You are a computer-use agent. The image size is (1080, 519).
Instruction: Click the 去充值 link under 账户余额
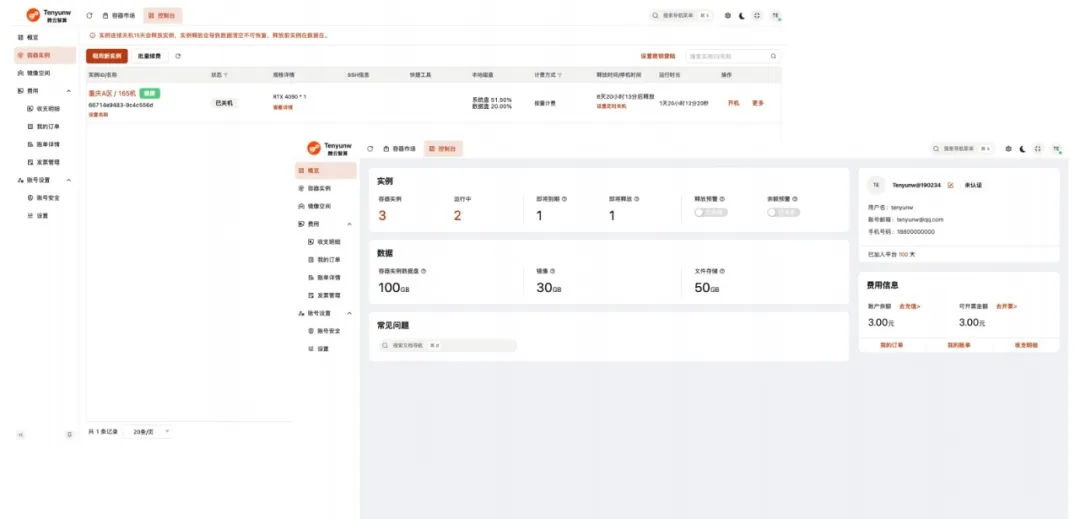point(910,306)
